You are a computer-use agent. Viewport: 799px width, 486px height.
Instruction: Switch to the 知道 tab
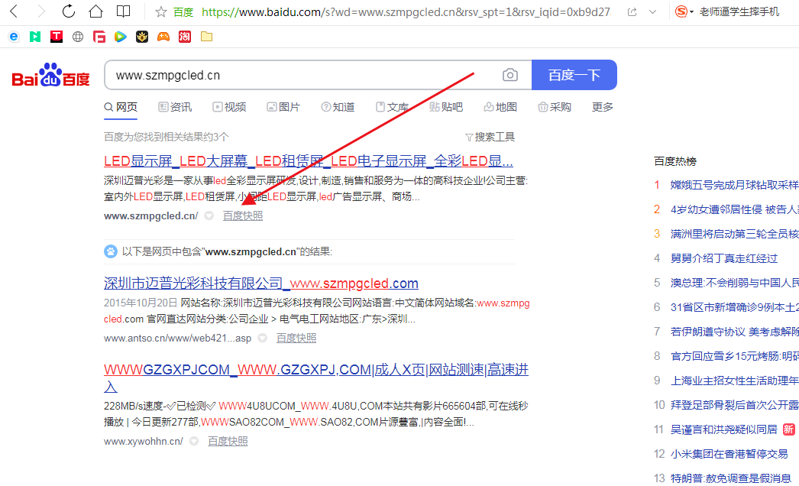pyautogui.click(x=338, y=107)
